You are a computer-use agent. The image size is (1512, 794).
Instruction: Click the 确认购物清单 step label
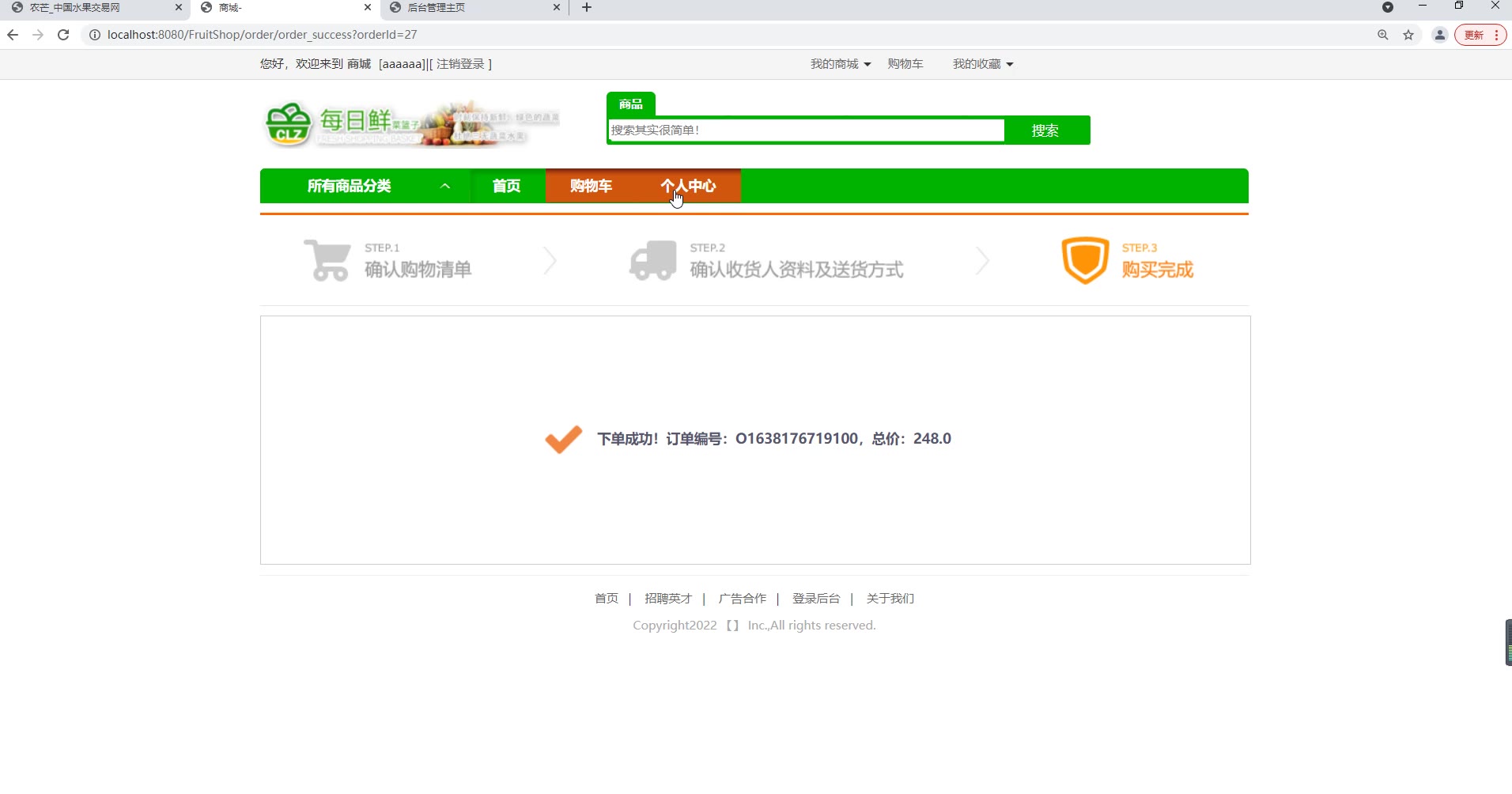tap(418, 270)
